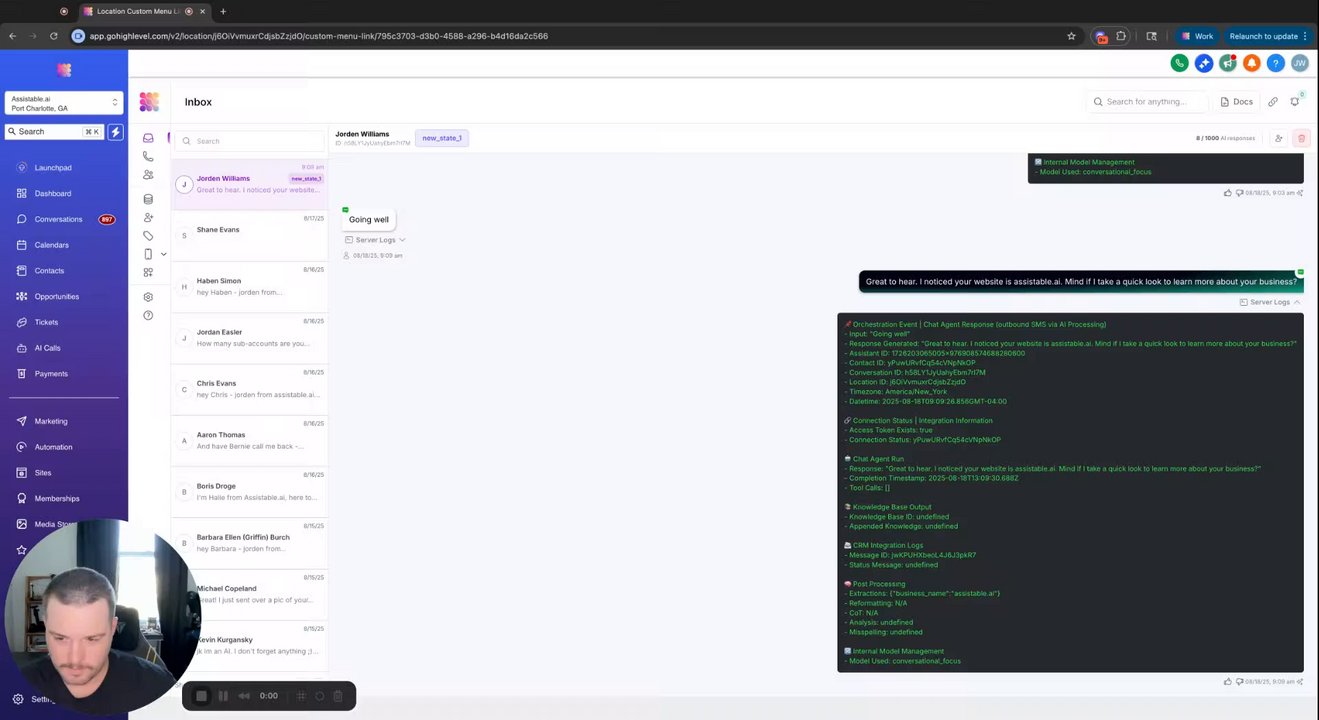The height and width of the screenshot is (720, 1319).
Task: Open the Assistable.ai location switcher dropdown
Action: point(64,103)
